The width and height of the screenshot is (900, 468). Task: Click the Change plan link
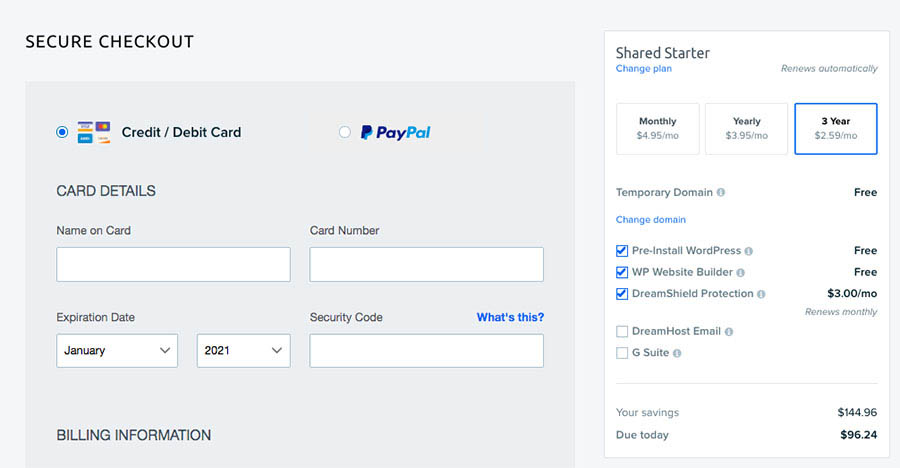click(x=643, y=68)
